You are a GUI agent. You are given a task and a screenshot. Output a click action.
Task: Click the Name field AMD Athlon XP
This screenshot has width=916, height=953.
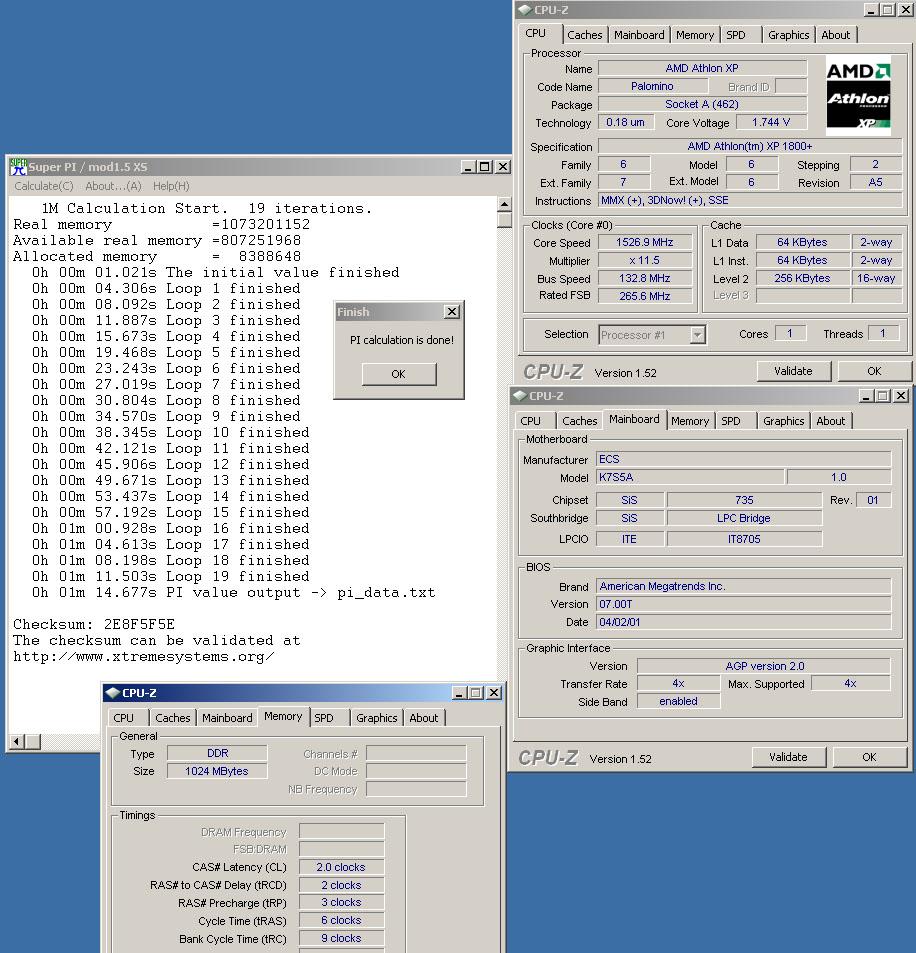click(702, 68)
